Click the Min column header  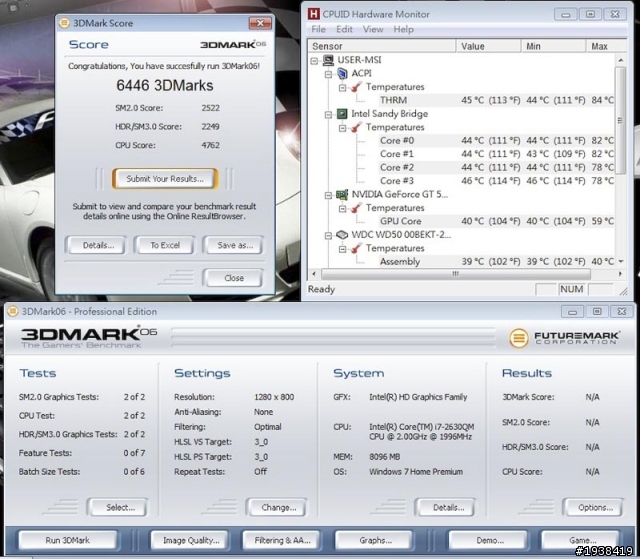(x=554, y=46)
